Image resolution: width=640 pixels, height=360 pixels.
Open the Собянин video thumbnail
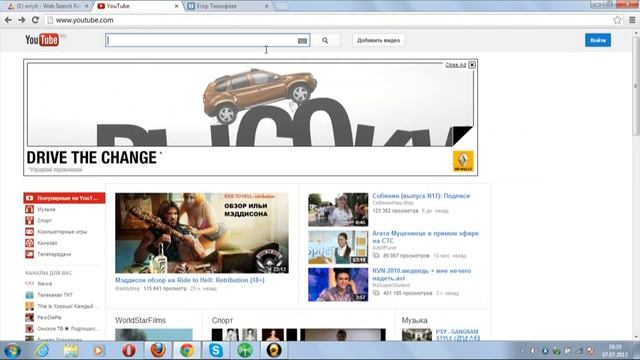[338, 209]
